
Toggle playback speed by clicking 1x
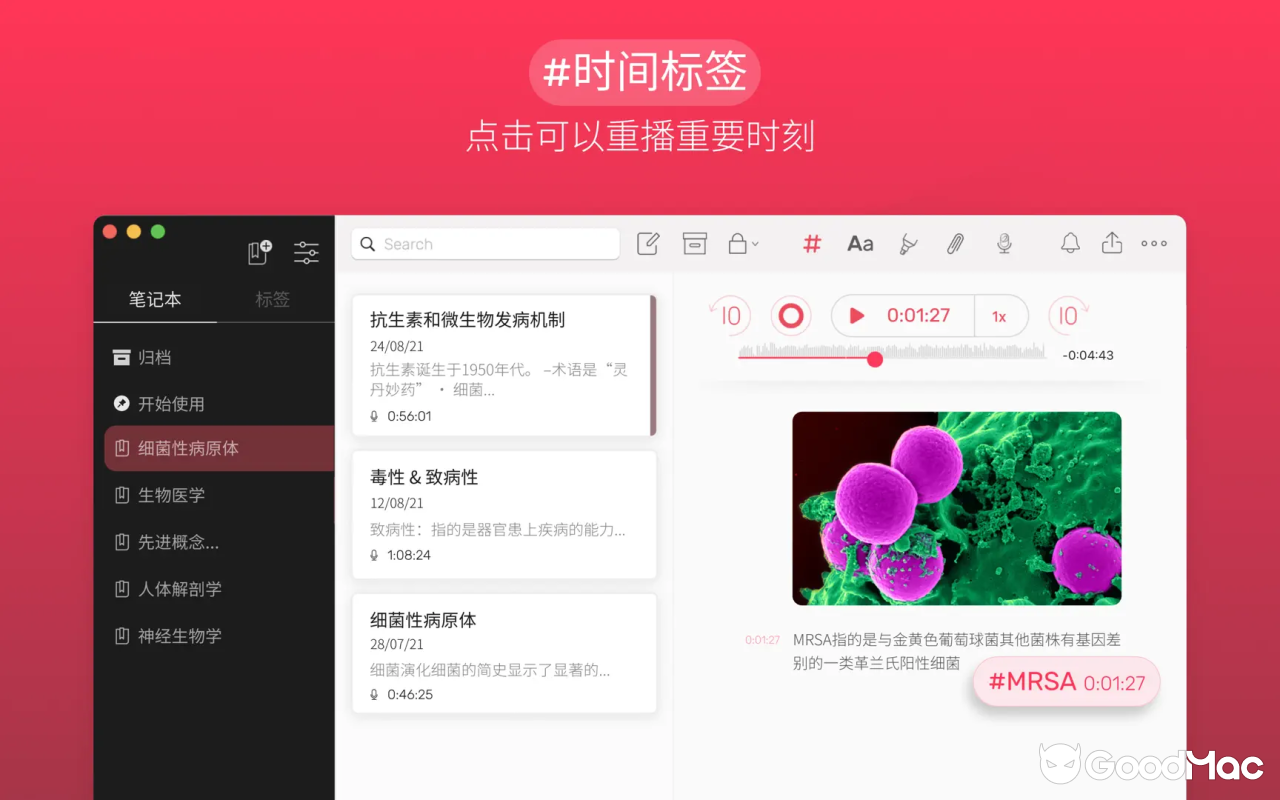pos(1001,315)
